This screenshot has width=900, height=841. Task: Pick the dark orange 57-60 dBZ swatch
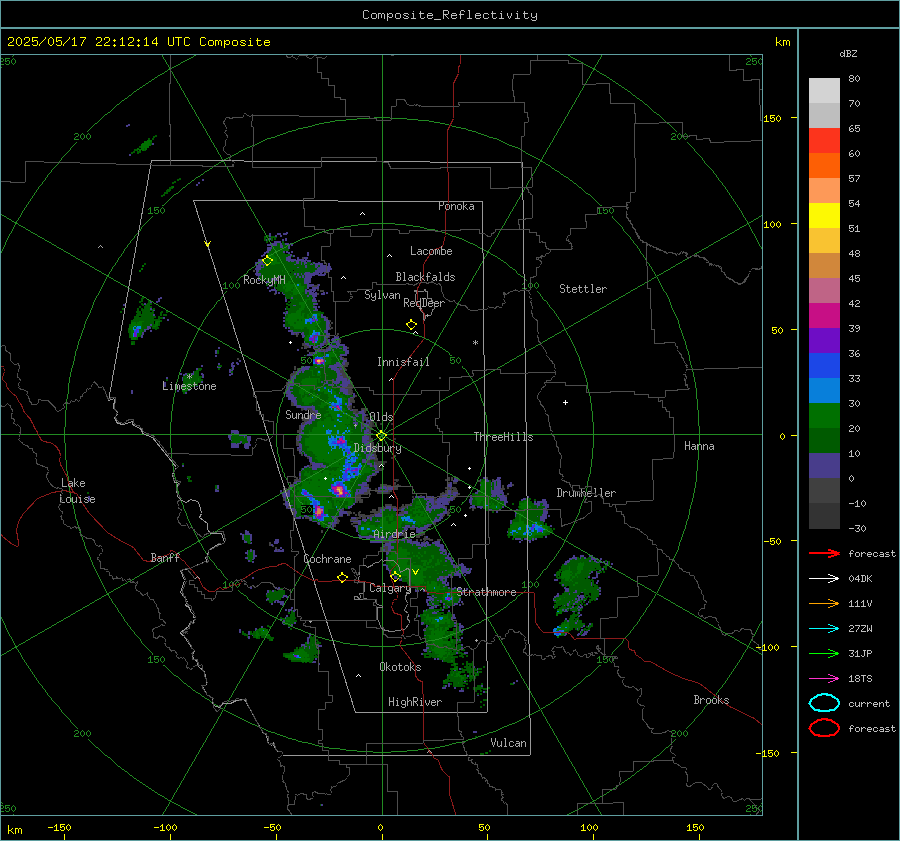(x=824, y=166)
